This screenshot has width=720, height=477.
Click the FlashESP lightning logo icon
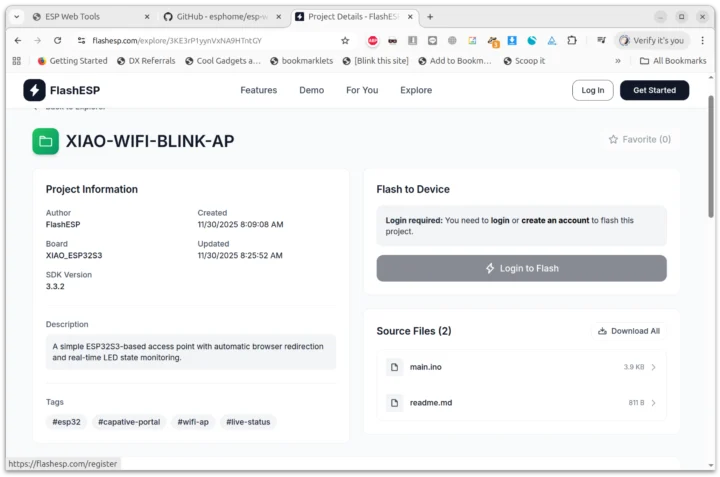34,90
